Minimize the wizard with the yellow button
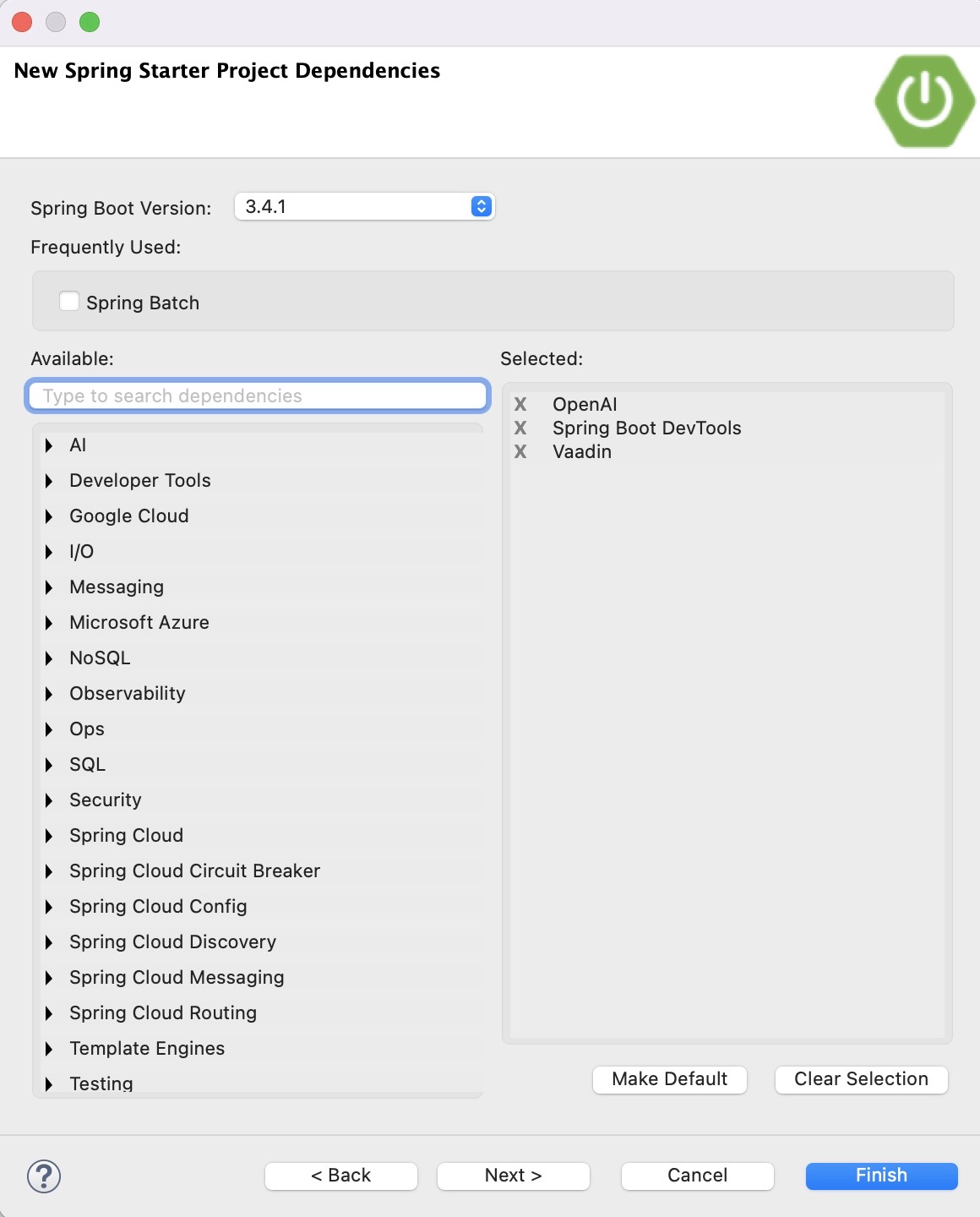The height and width of the screenshot is (1217, 980). 56,22
